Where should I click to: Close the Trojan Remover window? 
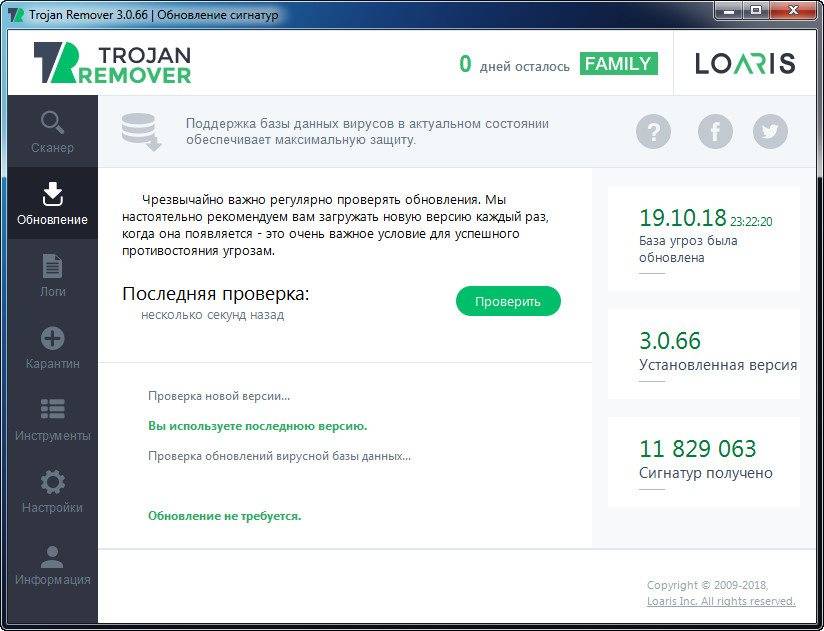point(794,10)
